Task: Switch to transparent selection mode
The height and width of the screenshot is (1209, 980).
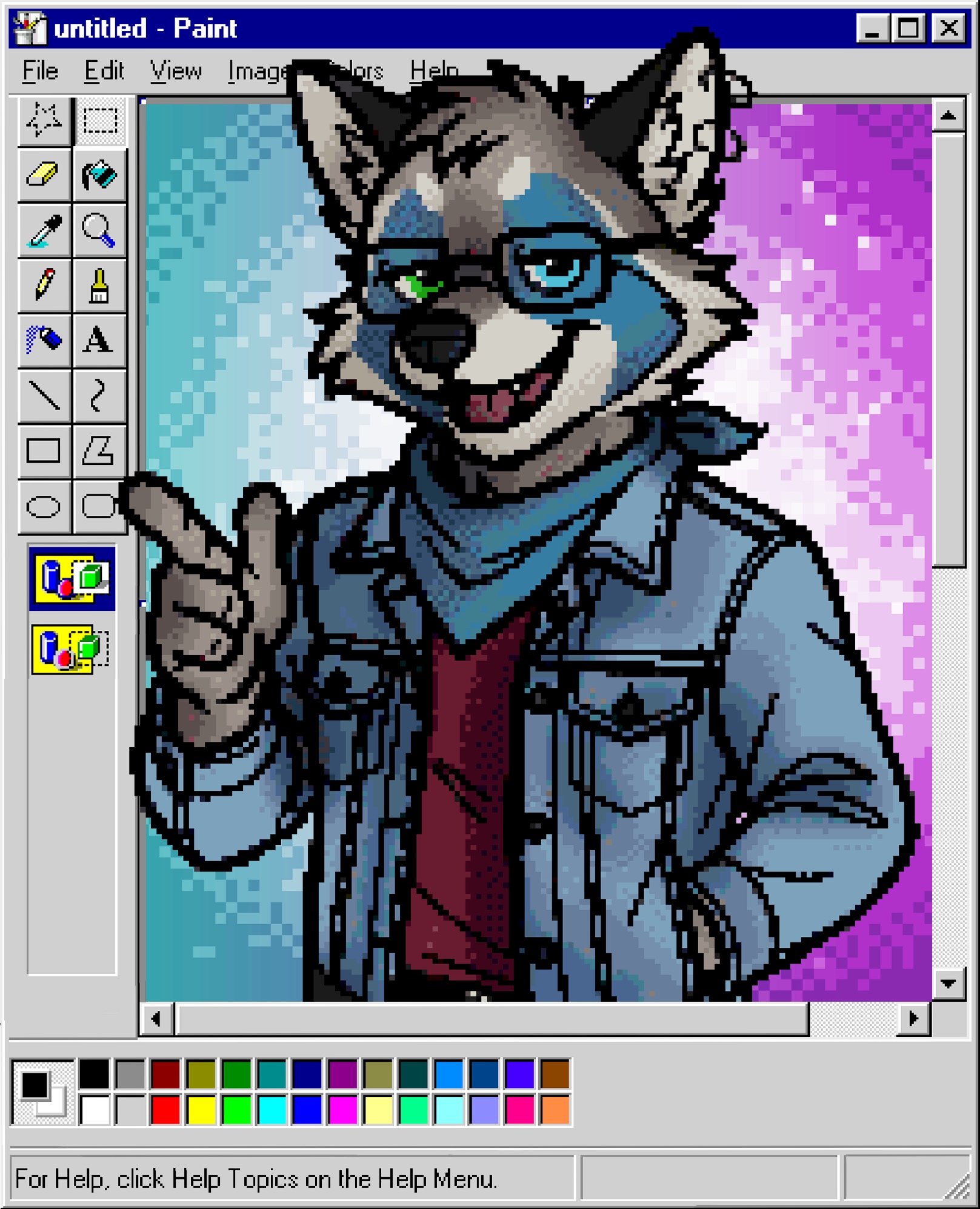Action: coord(72,649)
